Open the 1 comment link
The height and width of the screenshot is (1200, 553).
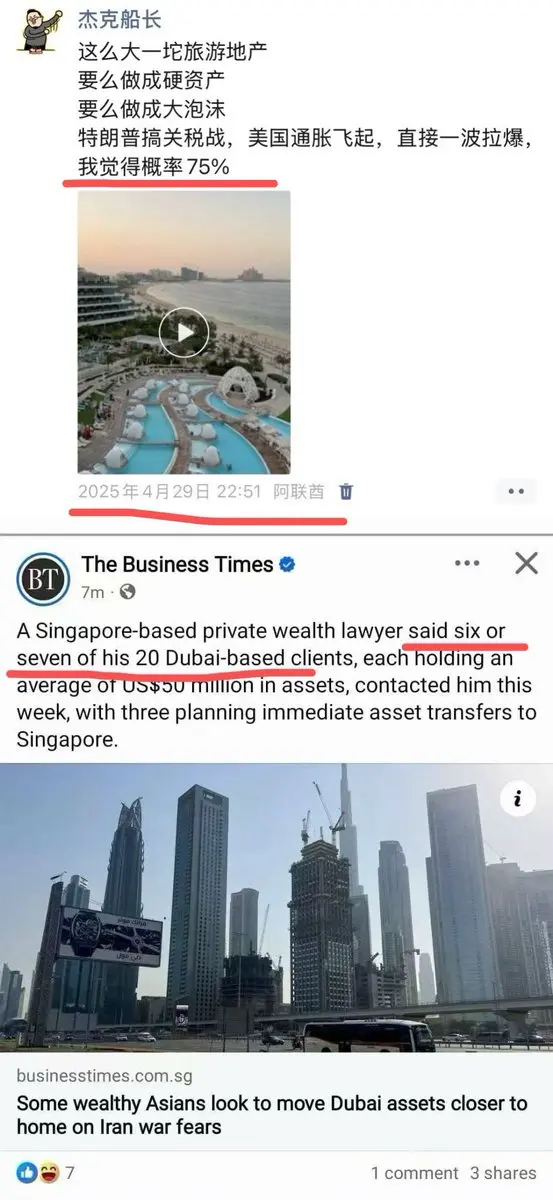pos(414,1173)
